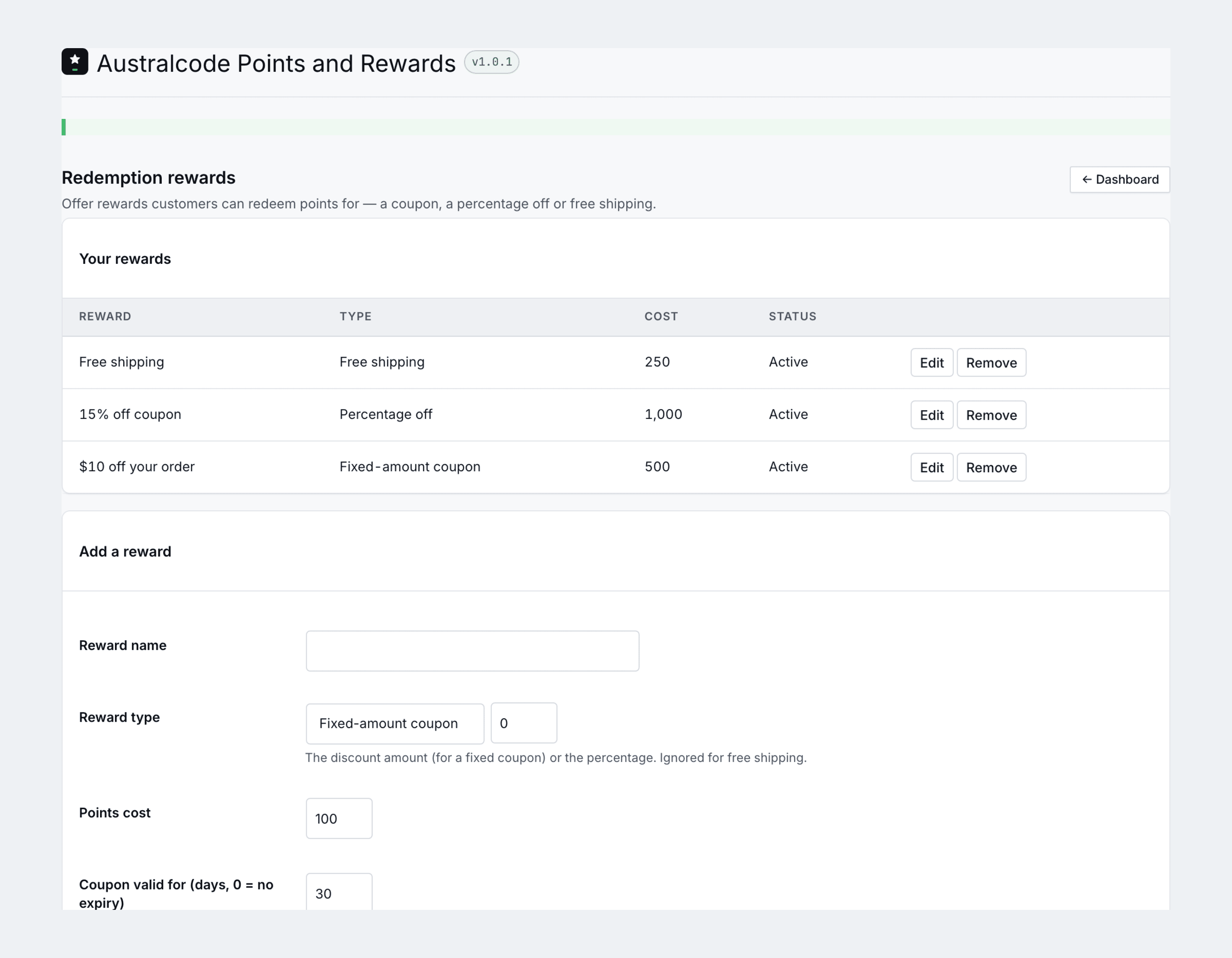
Task: Select the '$10 off your order' reward name
Action: tap(137, 466)
